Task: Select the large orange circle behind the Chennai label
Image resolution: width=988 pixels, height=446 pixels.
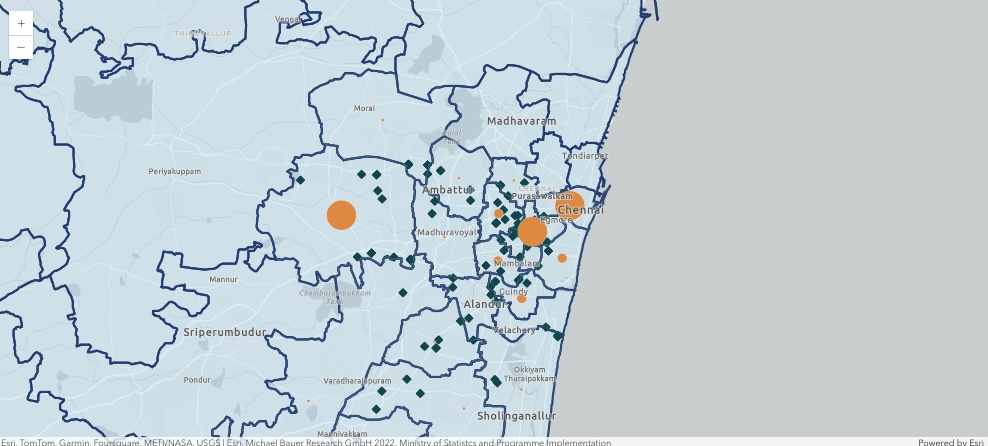Action: 570,206
